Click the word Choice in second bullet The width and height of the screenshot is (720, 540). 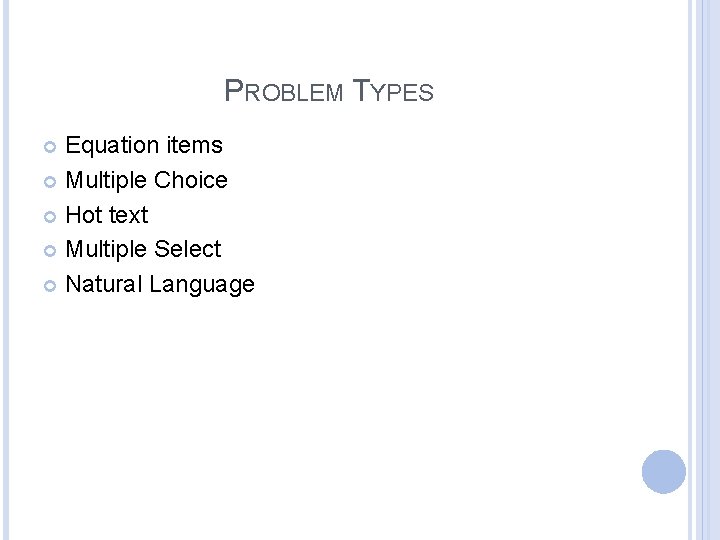191,180
